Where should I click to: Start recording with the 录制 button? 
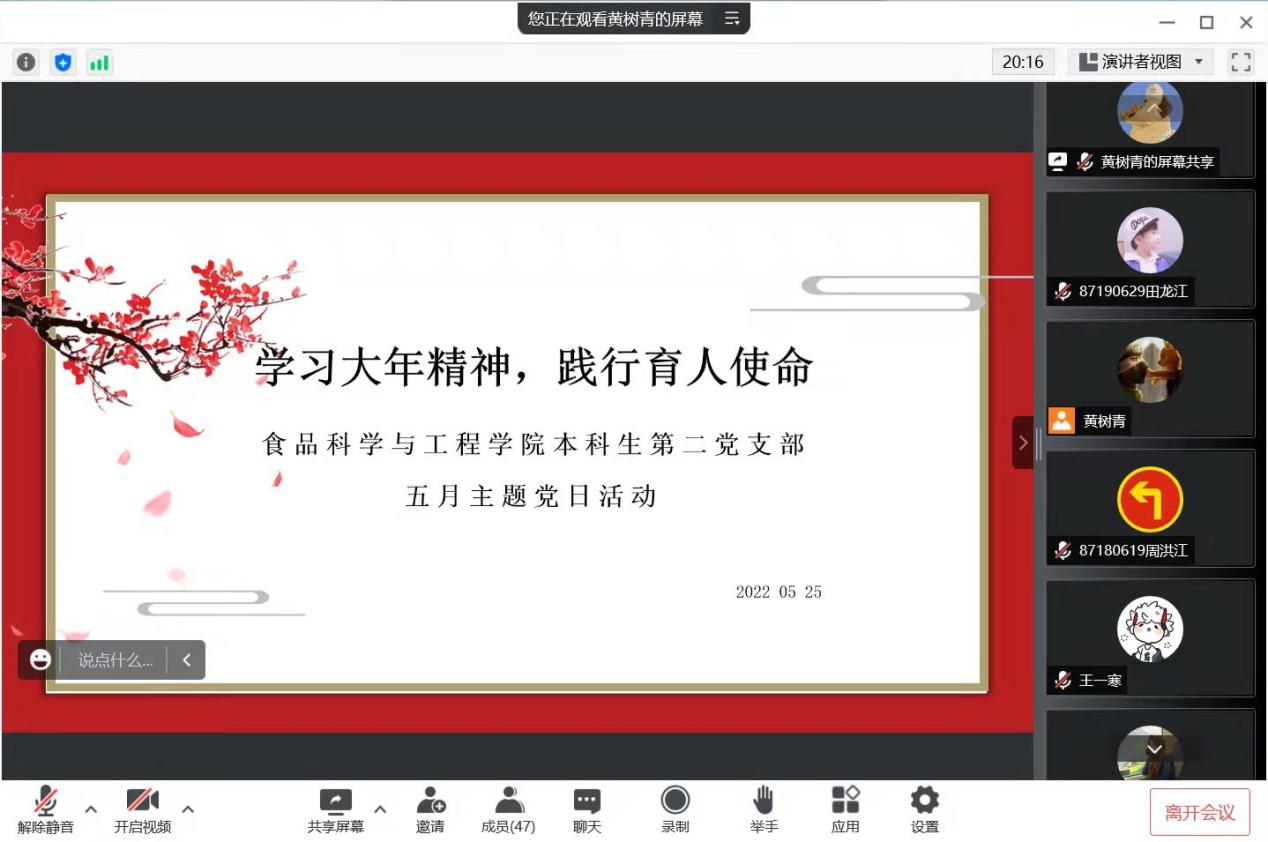(675, 809)
